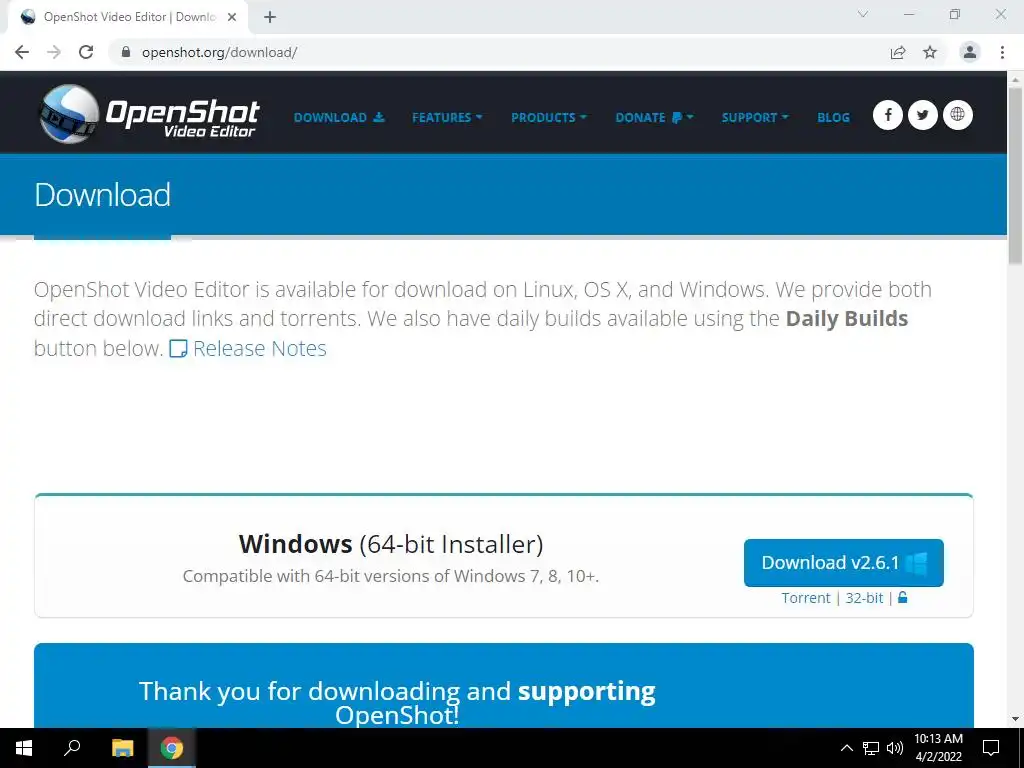The width and height of the screenshot is (1024, 768).
Task: Select the OpenShot Video Editor browser tab
Action: (x=128, y=18)
